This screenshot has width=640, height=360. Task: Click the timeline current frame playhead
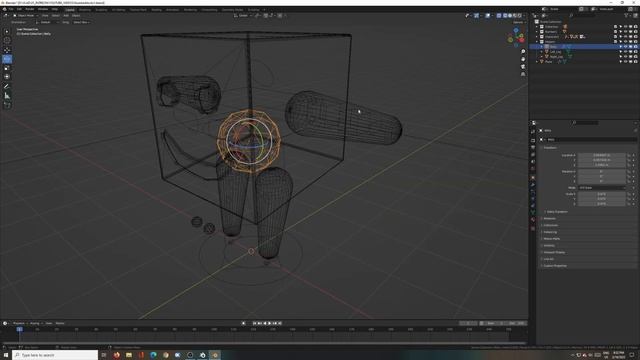[x=19, y=329]
